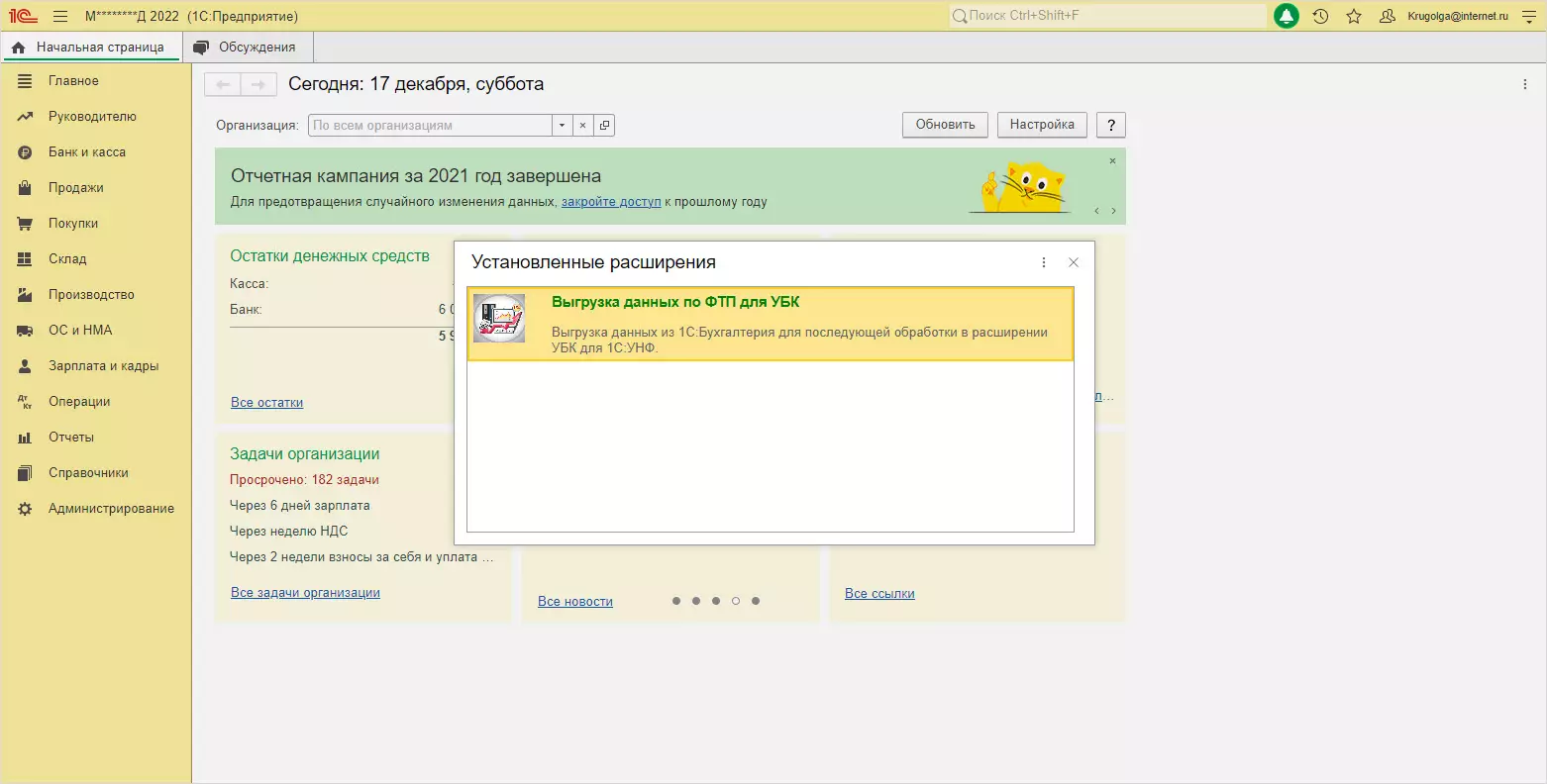Click the Через неделю НДС task

coord(289,532)
